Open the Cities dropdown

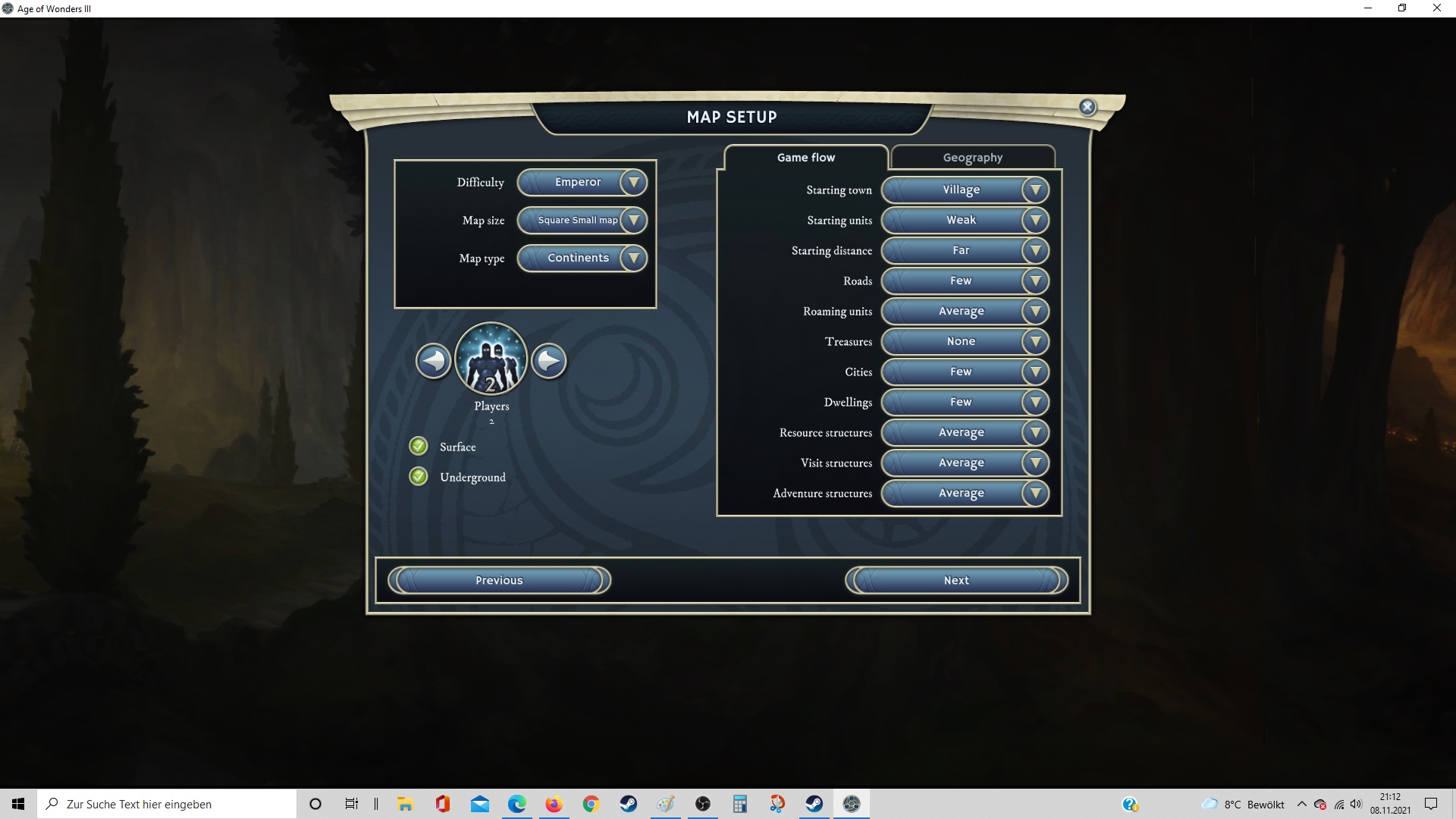(x=965, y=372)
